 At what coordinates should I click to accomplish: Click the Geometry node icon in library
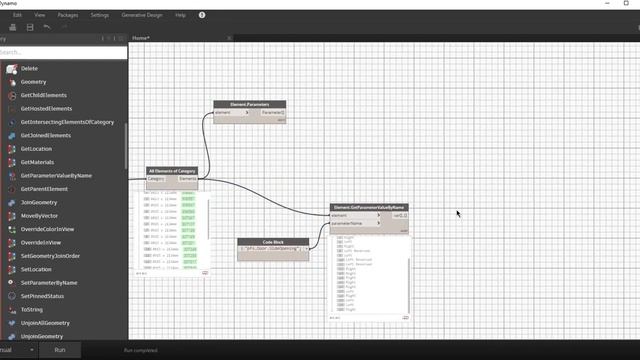11,82
